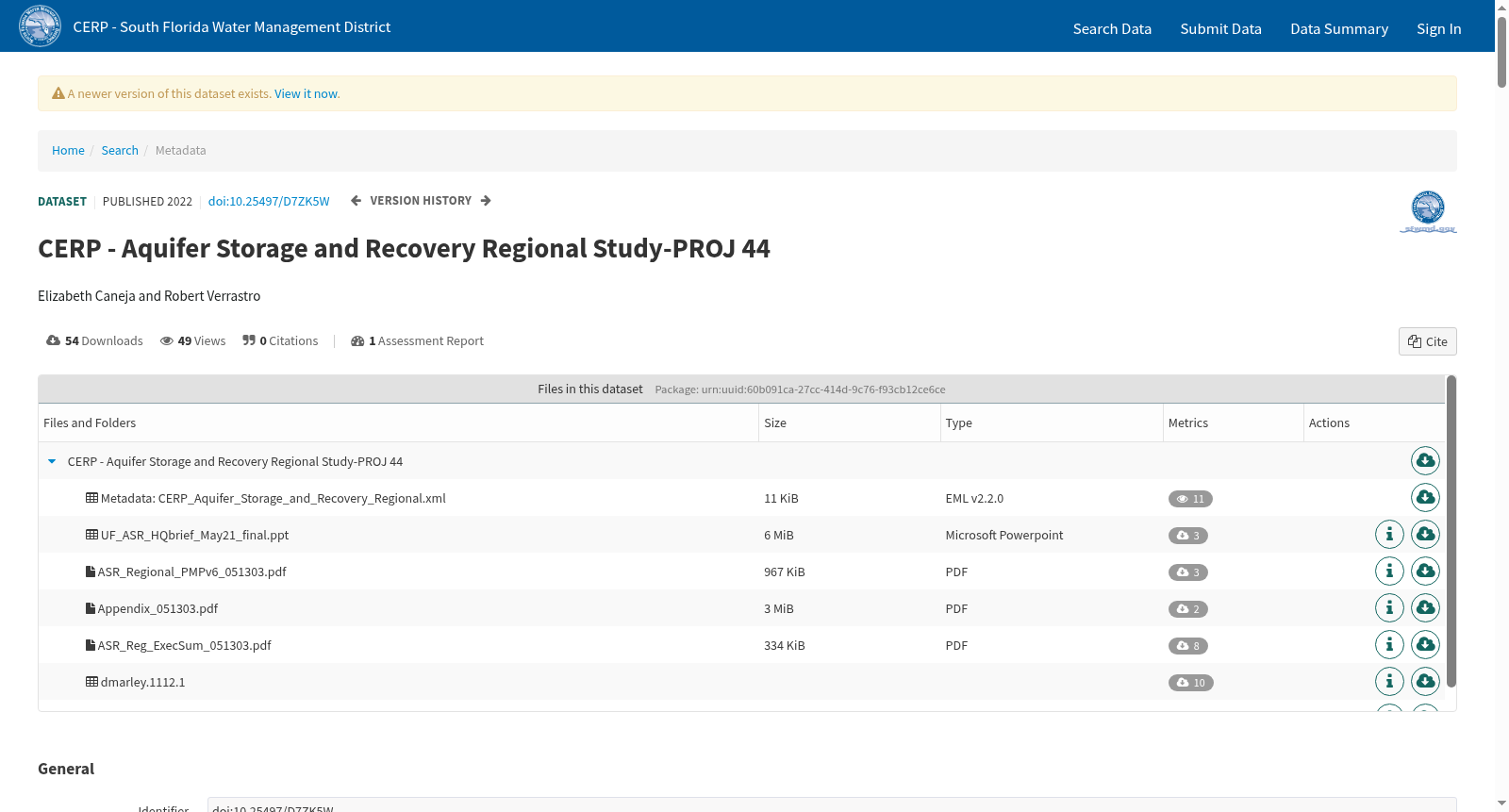Click download count badge for Appendix_051303
The height and width of the screenshot is (812, 1509).
tap(1187, 609)
